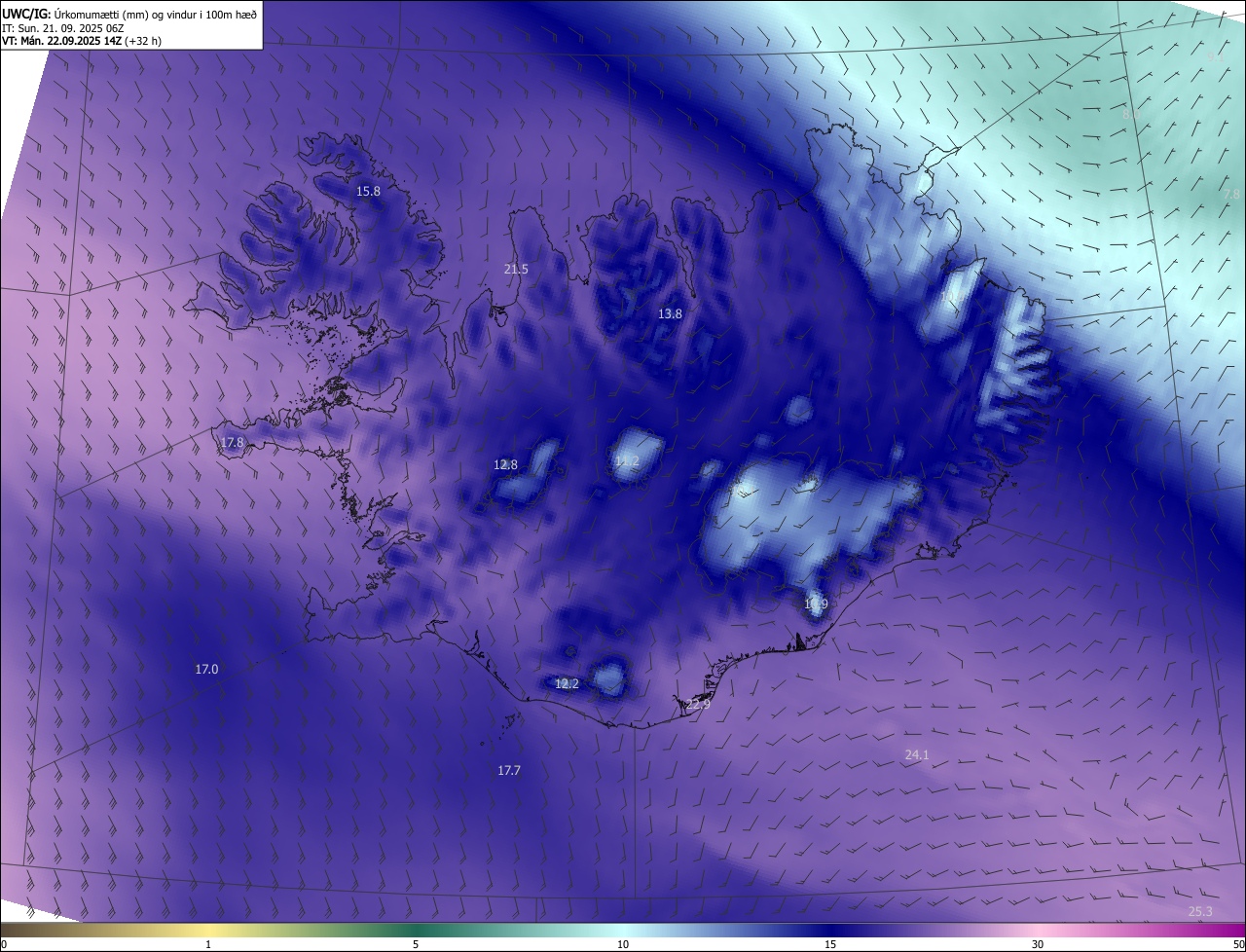1246x952 pixels.
Task: Click the 24.1 value over the southeast ocean
Action: coord(917,755)
